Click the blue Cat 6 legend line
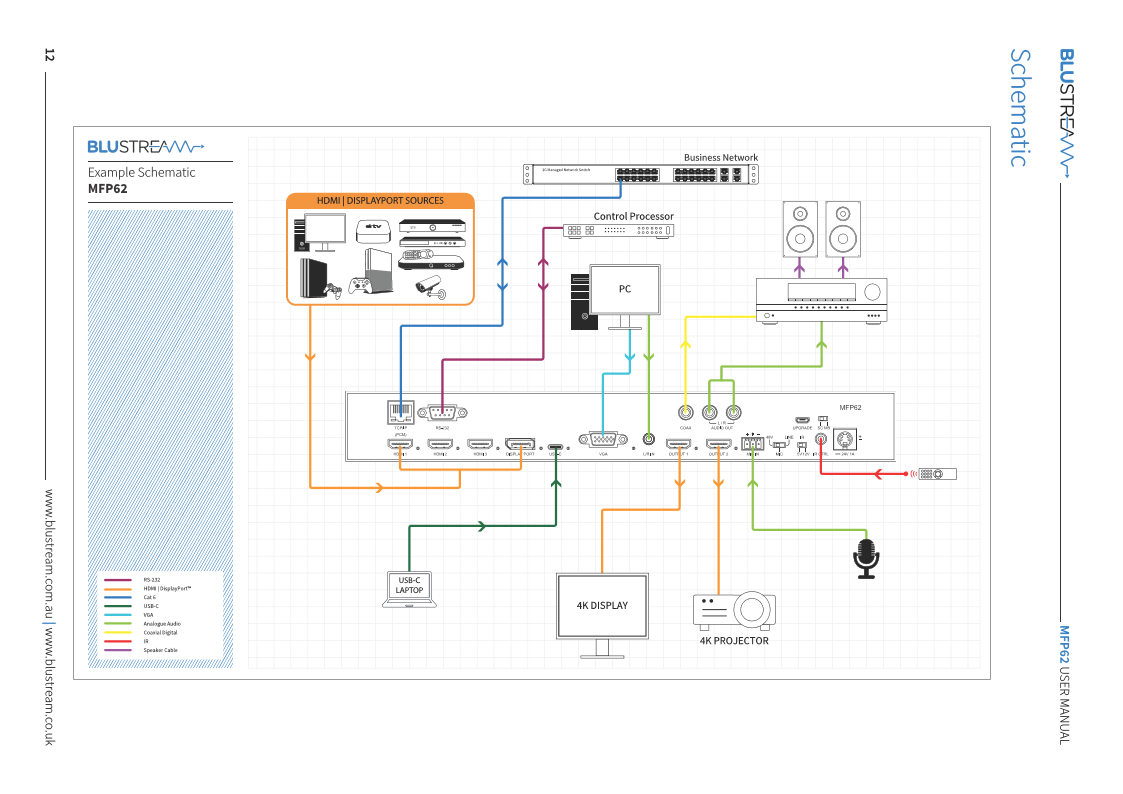This screenshot has height=794, width=1123. coord(117,597)
